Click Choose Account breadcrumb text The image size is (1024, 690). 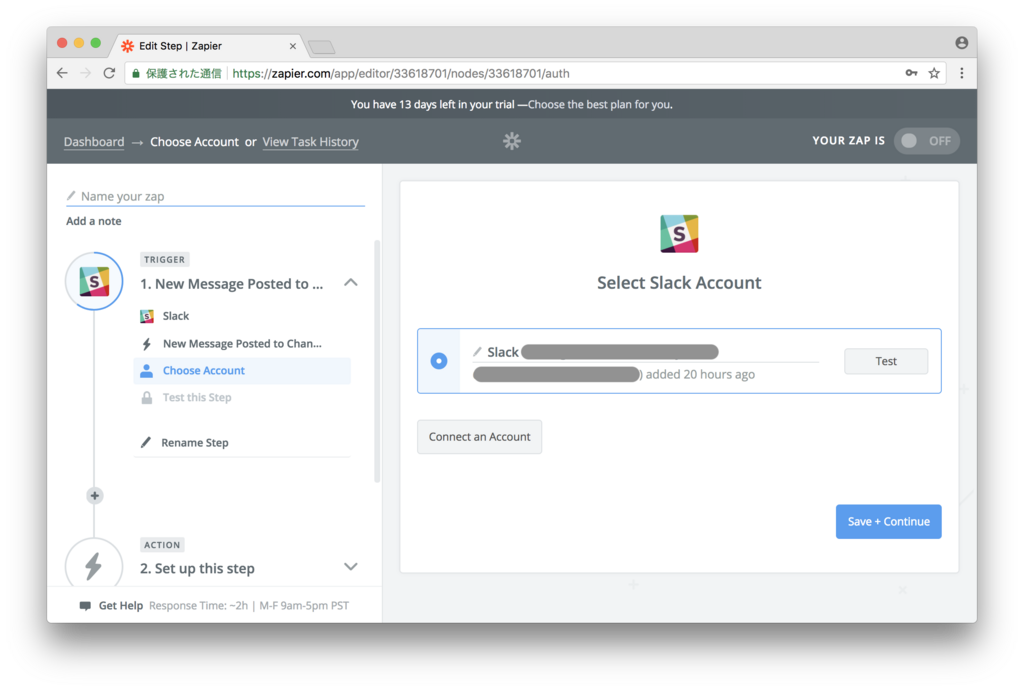coord(194,142)
